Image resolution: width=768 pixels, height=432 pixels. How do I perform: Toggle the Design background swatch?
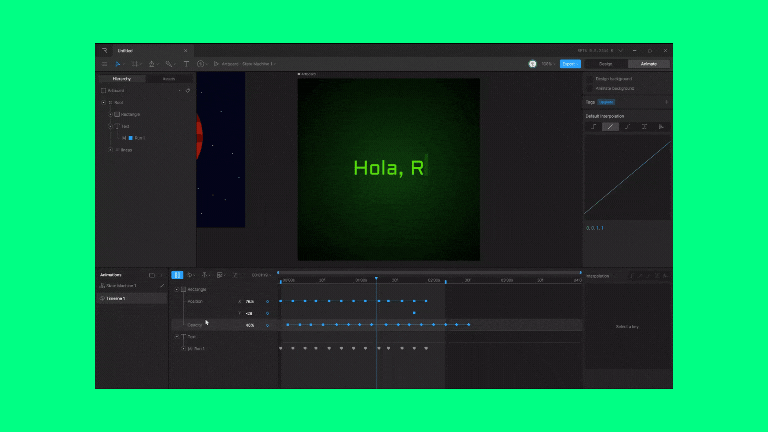click(x=590, y=78)
